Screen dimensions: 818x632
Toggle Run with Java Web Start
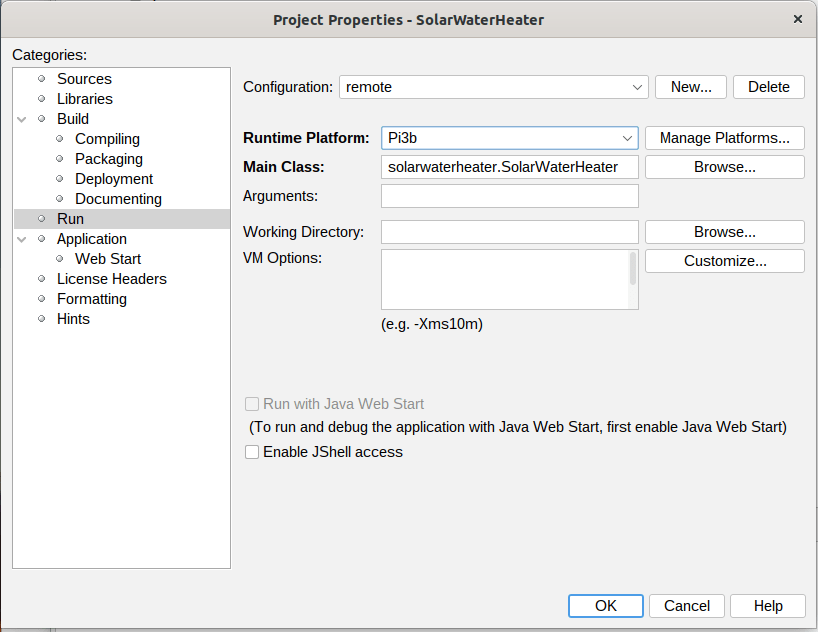252,404
